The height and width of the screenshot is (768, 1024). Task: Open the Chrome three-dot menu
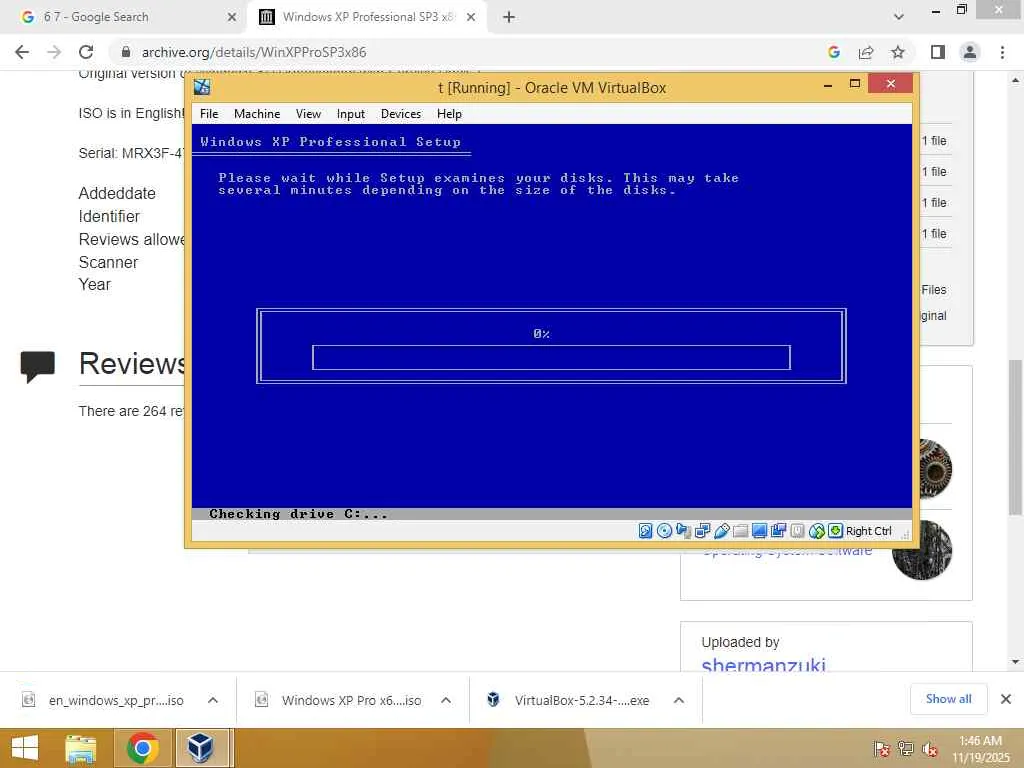pos(1002,52)
